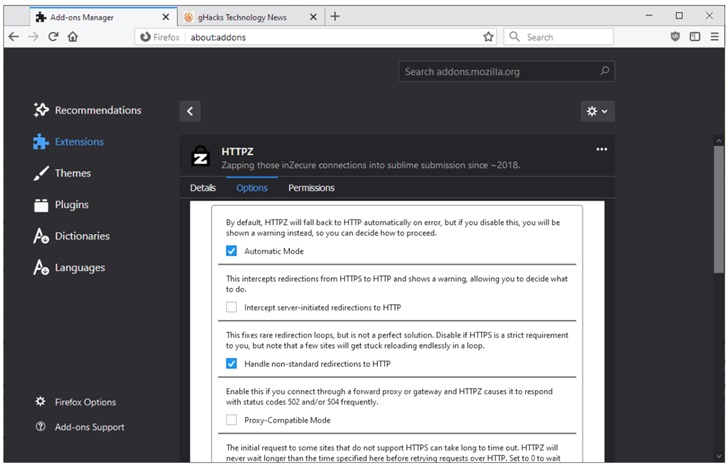The height and width of the screenshot is (467, 728).
Task: Switch to the Permissions tab
Action: tap(311, 188)
